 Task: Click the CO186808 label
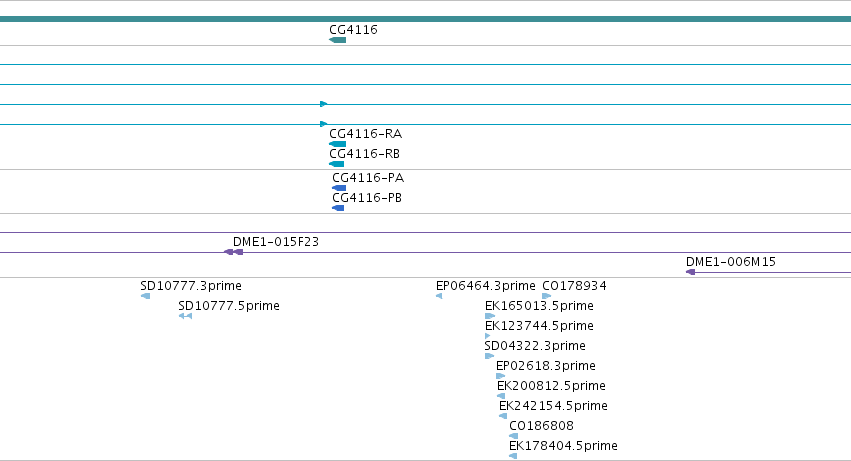tap(541, 426)
